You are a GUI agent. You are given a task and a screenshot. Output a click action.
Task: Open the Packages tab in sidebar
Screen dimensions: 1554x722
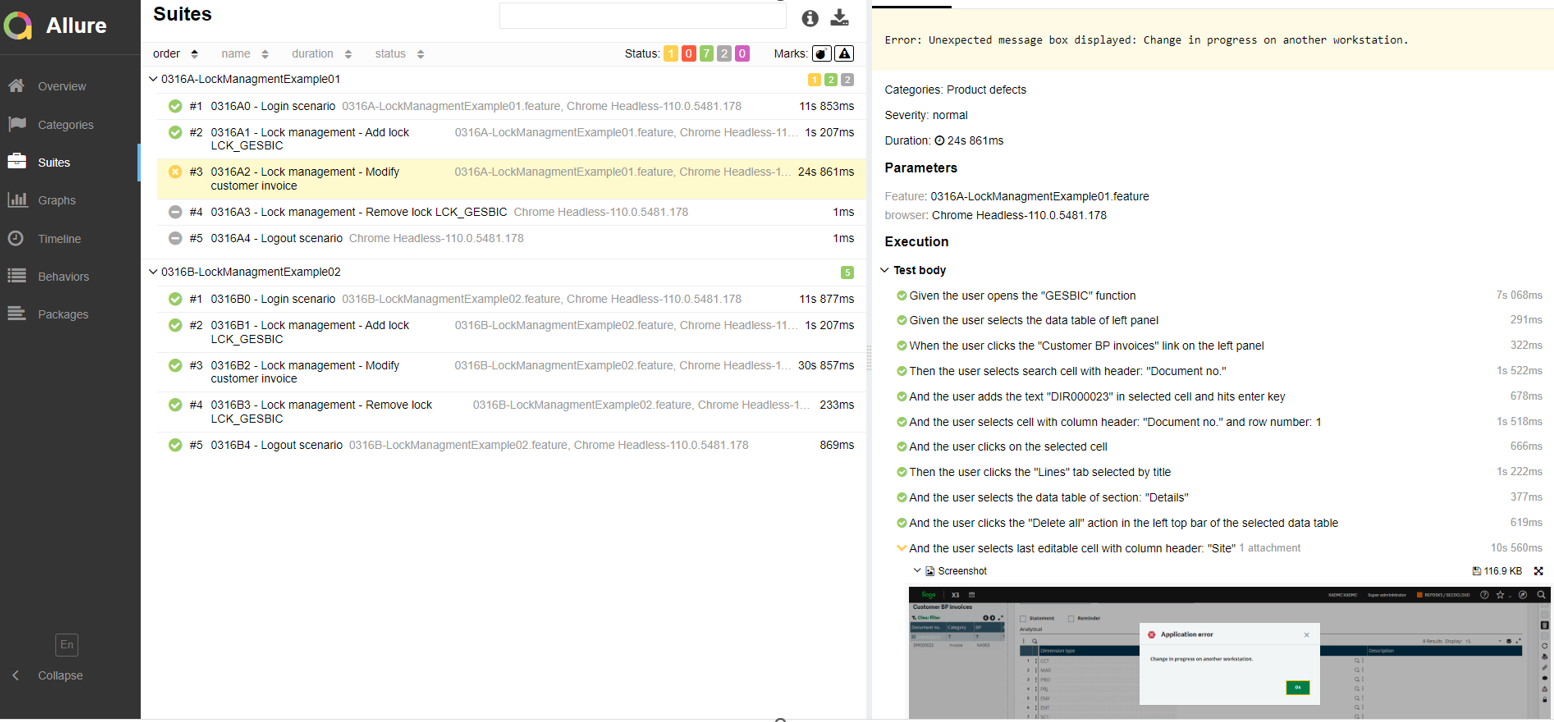click(63, 314)
